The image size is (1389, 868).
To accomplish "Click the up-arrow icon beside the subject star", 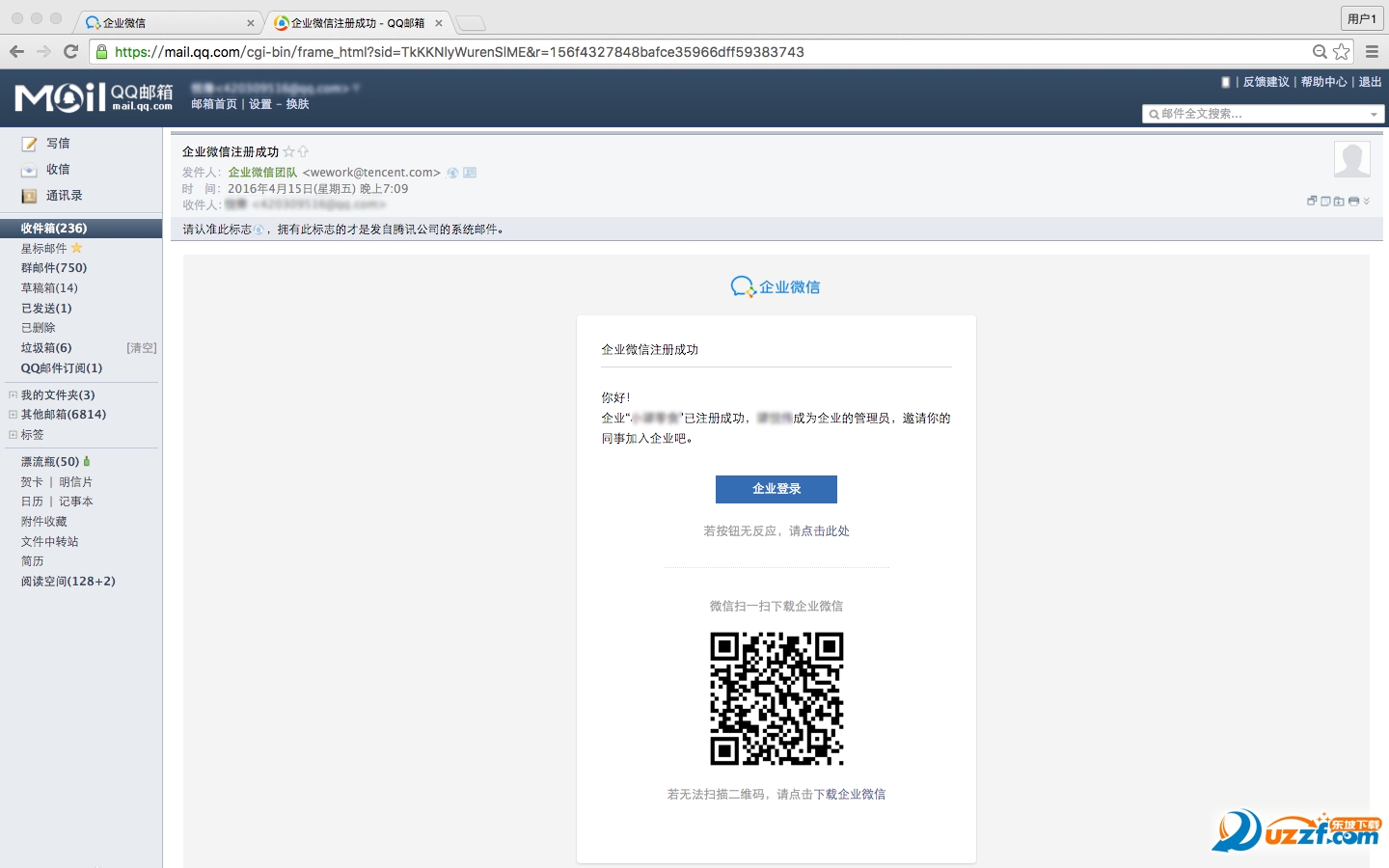I will (303, 151).
